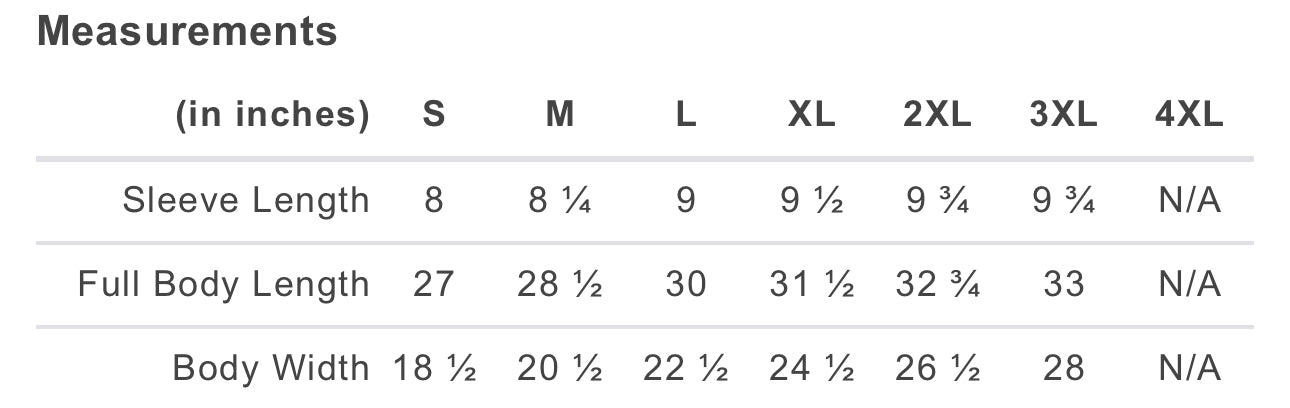The image size is (1290, 408).
Task: Click the 2XL size column header
Action: pos(937,115)
